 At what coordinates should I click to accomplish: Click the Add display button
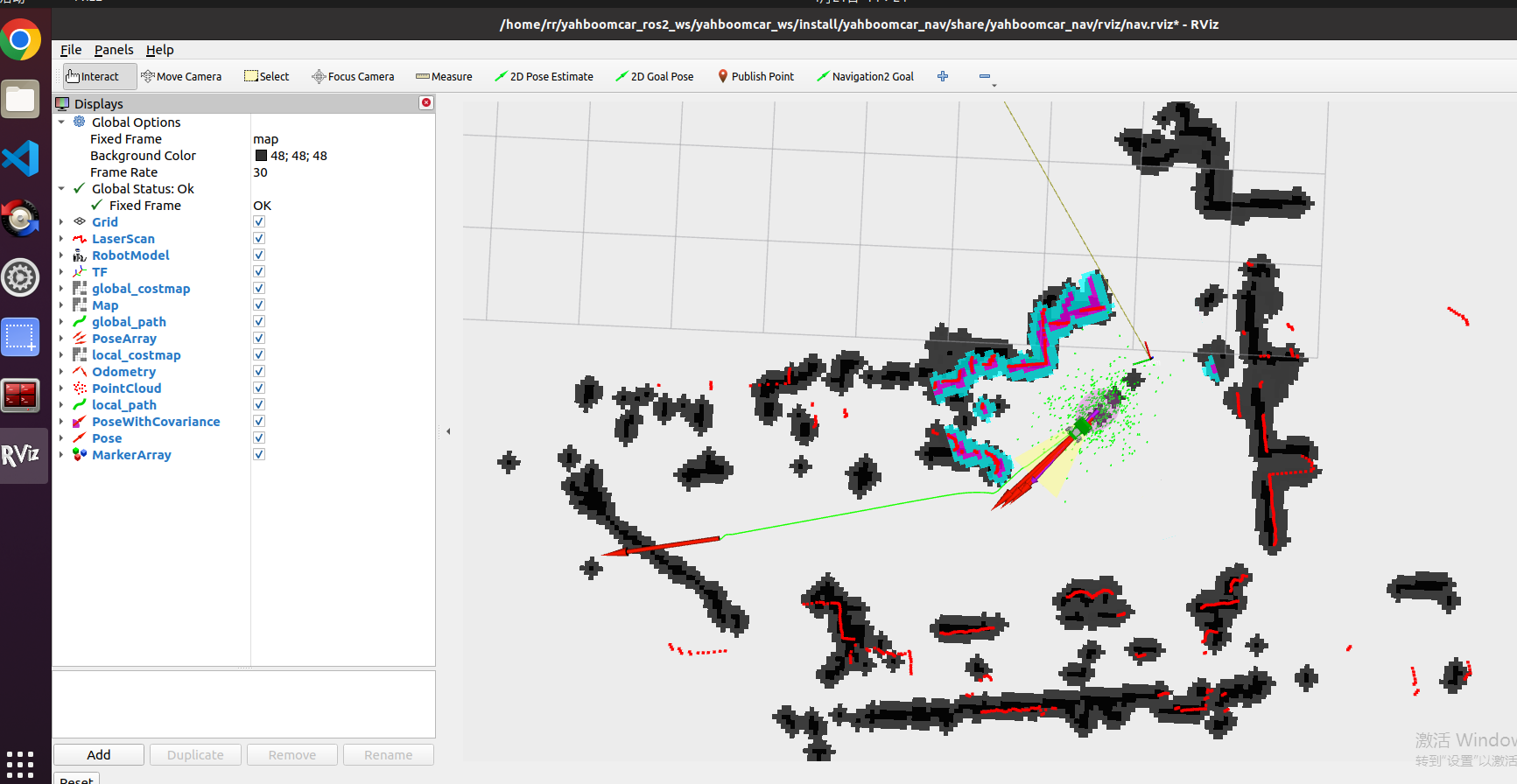pos(99,755)
